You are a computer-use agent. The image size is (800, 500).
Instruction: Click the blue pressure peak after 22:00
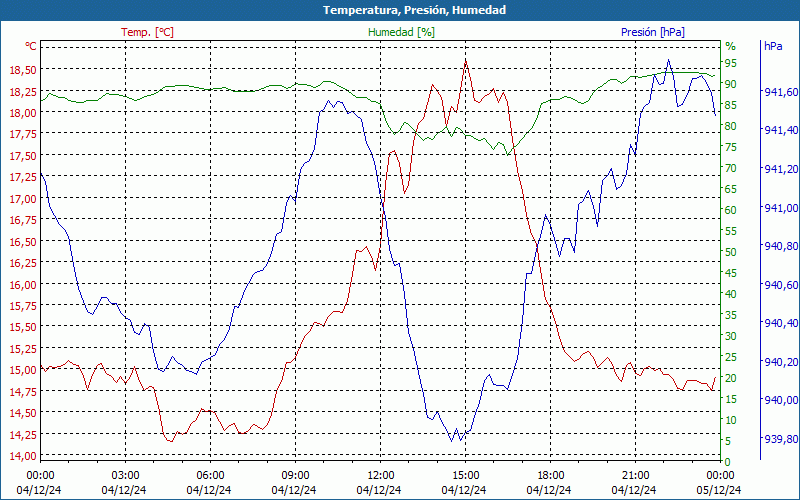point(668,60)
